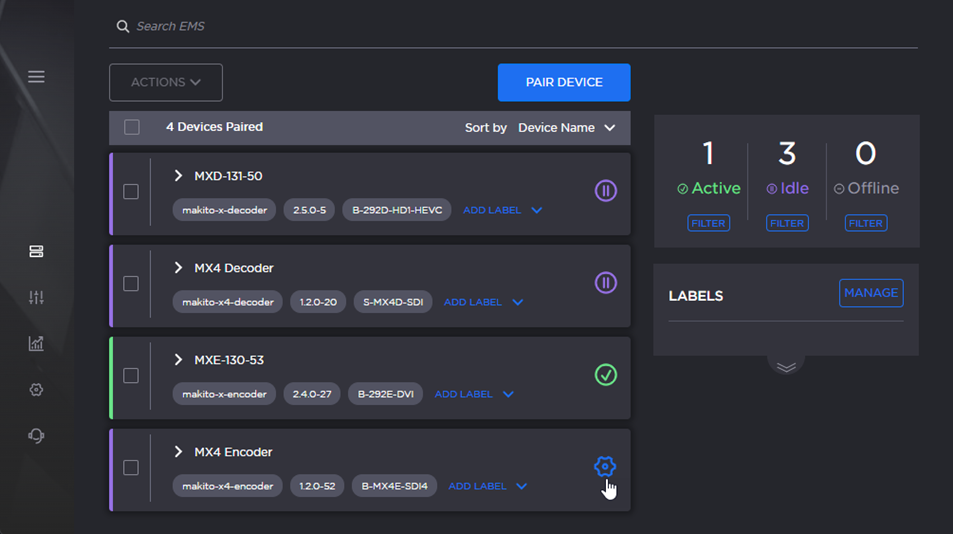Open the hamburger menu in sidebar
Image resolution: width=953 pixels, height=534 pixels.
[36, 77]
